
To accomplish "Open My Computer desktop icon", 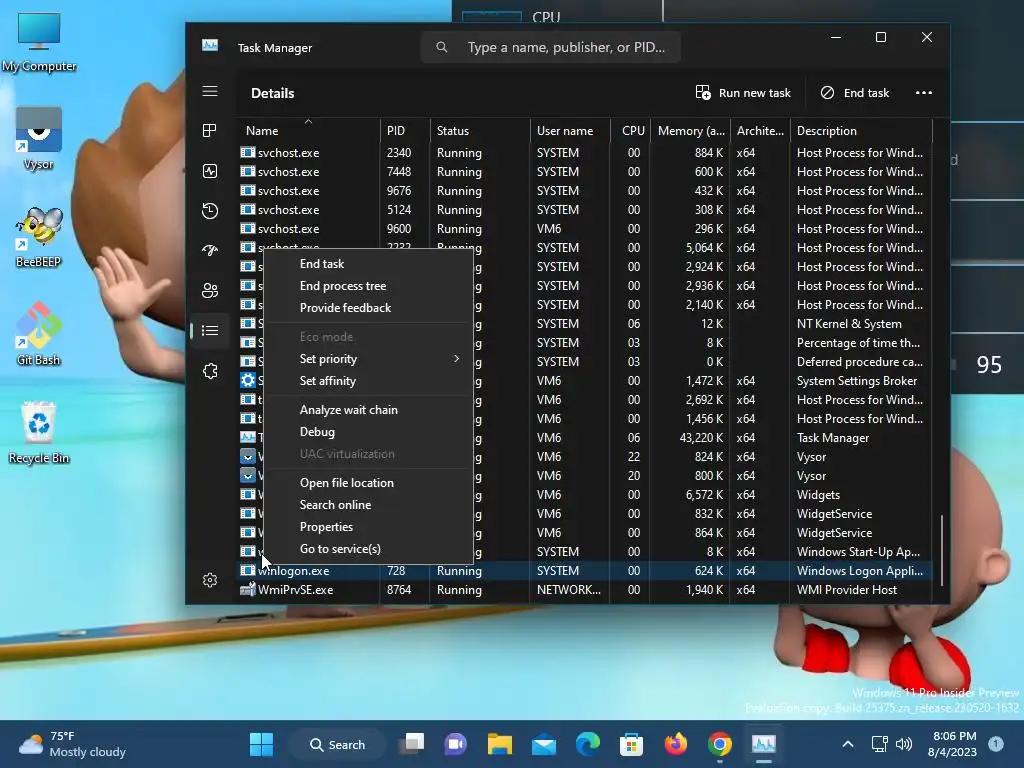I will coord(39,42).
